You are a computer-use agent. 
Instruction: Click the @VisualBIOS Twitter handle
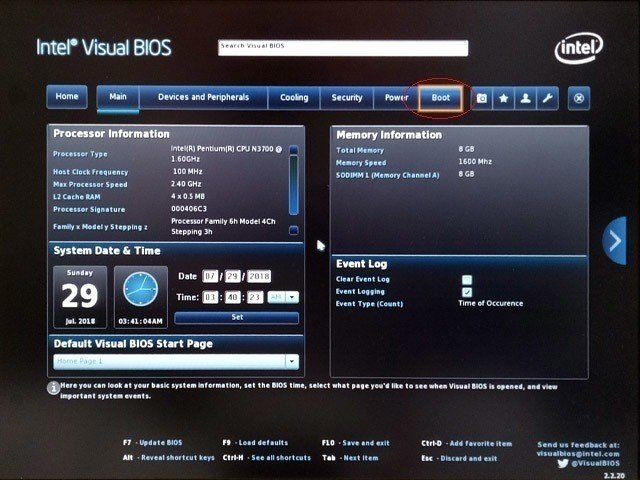tap(595, 463)
